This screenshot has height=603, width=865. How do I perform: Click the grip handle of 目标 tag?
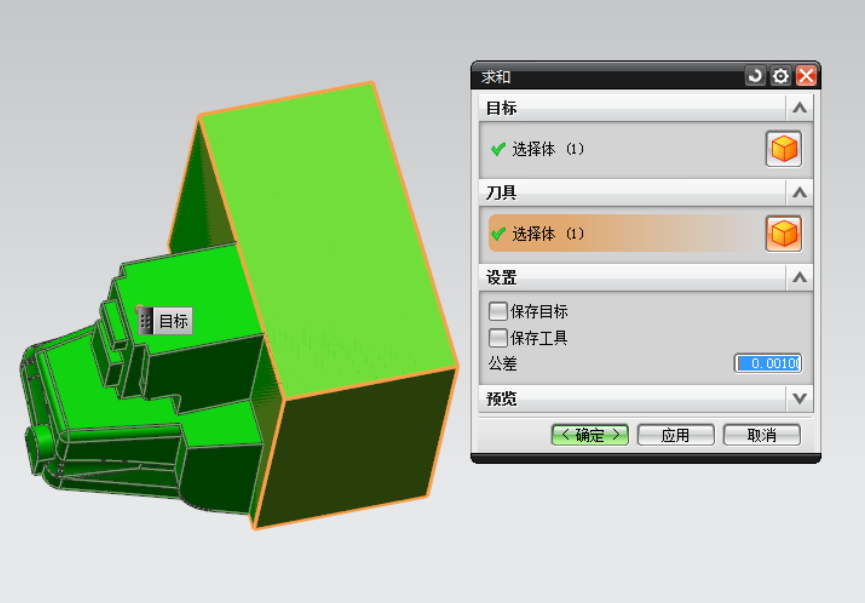[145, 321]
